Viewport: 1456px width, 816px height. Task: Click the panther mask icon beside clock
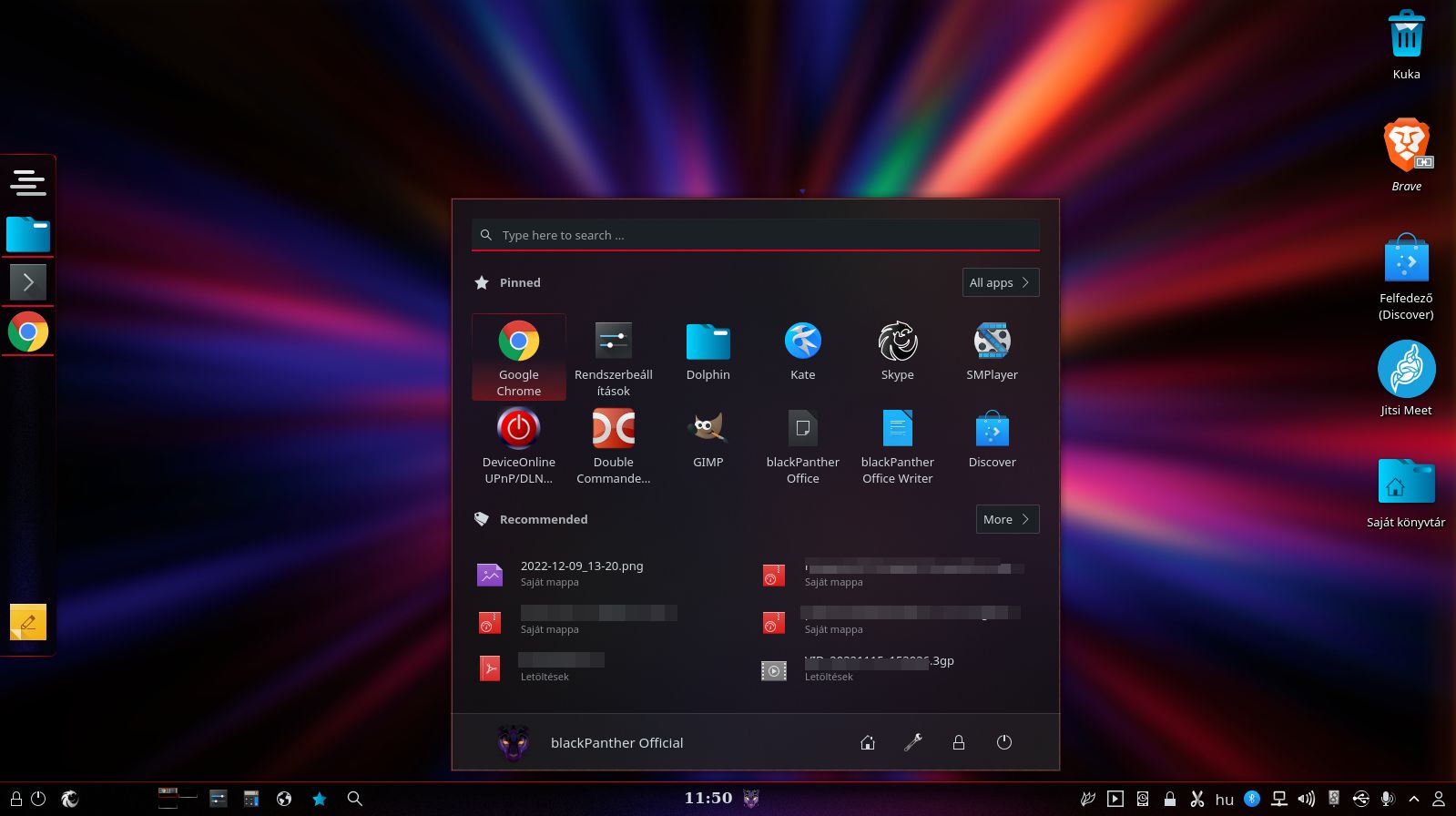[751, 799]
